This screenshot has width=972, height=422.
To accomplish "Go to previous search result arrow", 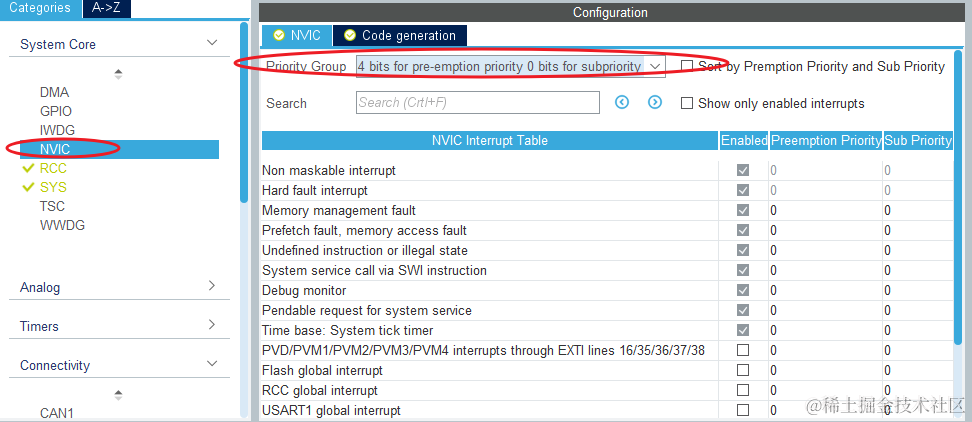I will click(x=622, y=102).
